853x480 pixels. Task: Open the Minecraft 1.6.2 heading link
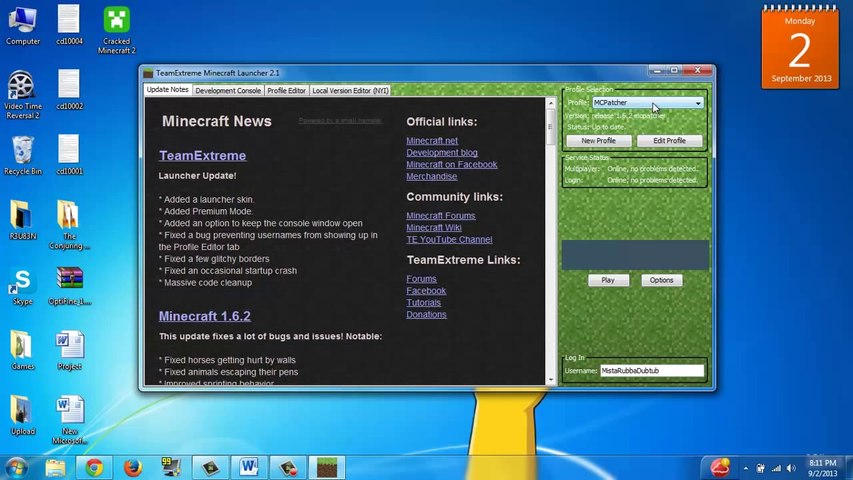205,316
